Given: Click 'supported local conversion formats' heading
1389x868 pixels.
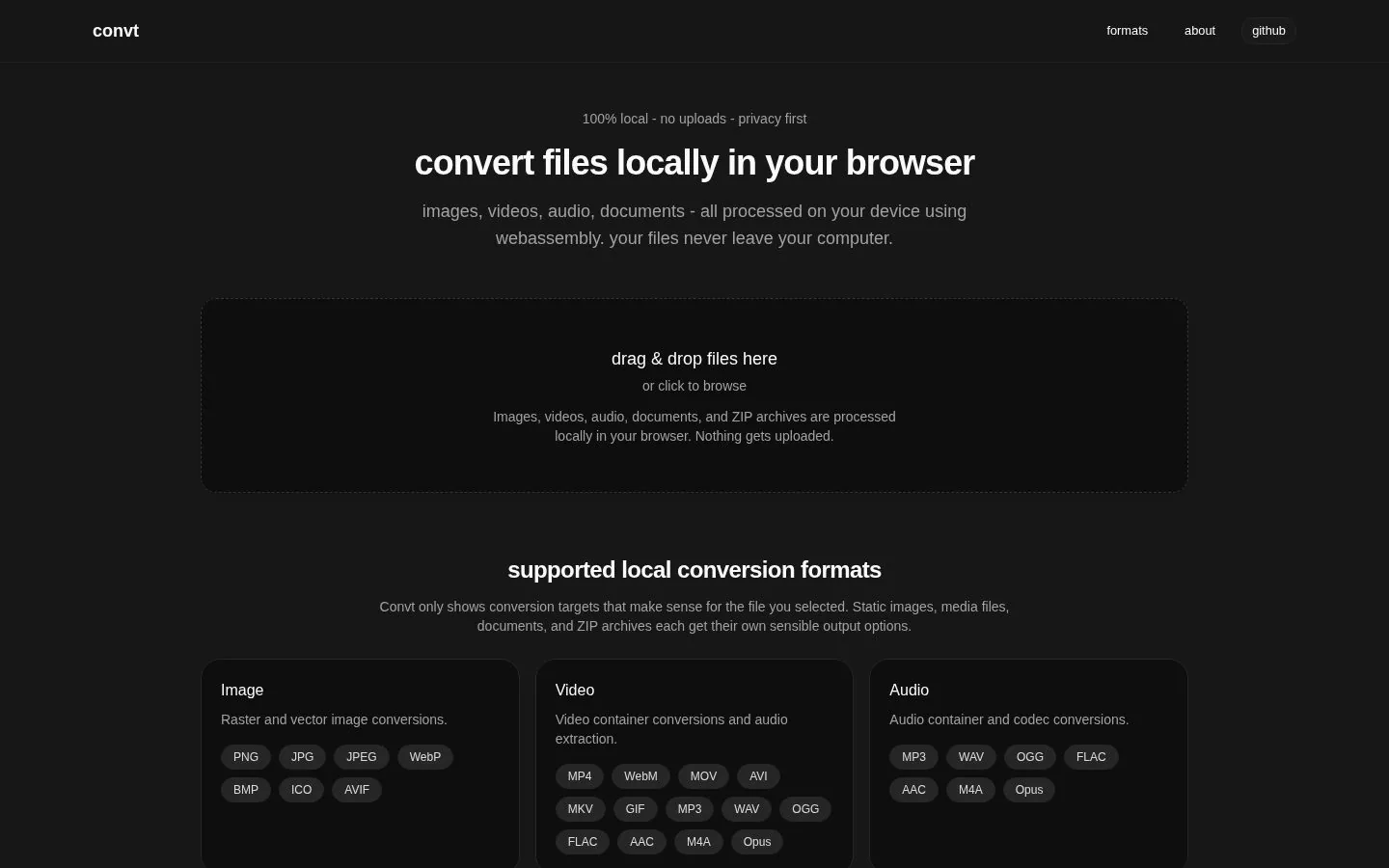Looking at the screenshot, I should [694, 570].
